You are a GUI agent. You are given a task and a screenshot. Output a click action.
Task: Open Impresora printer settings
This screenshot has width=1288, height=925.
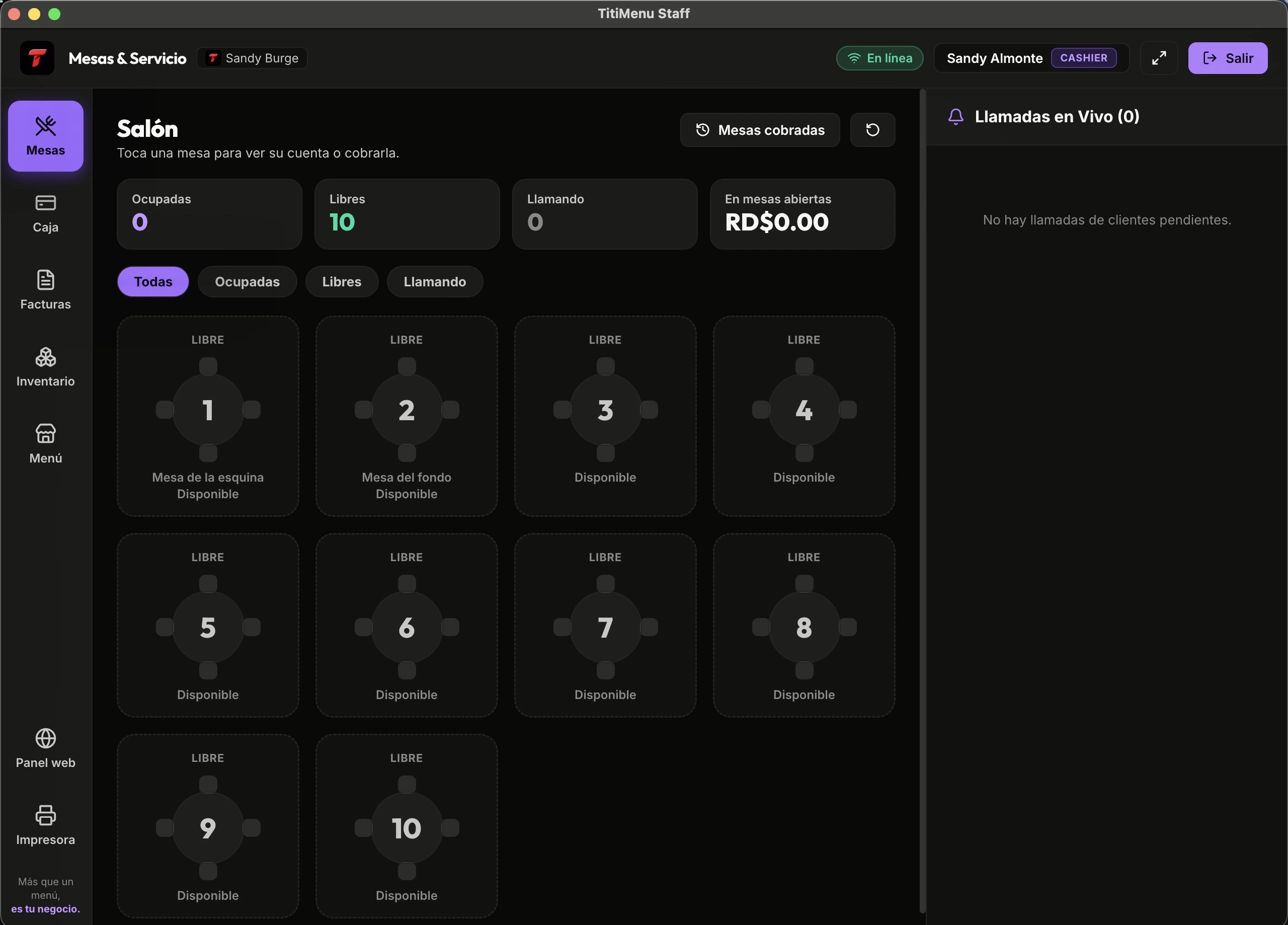click(45, 825)
